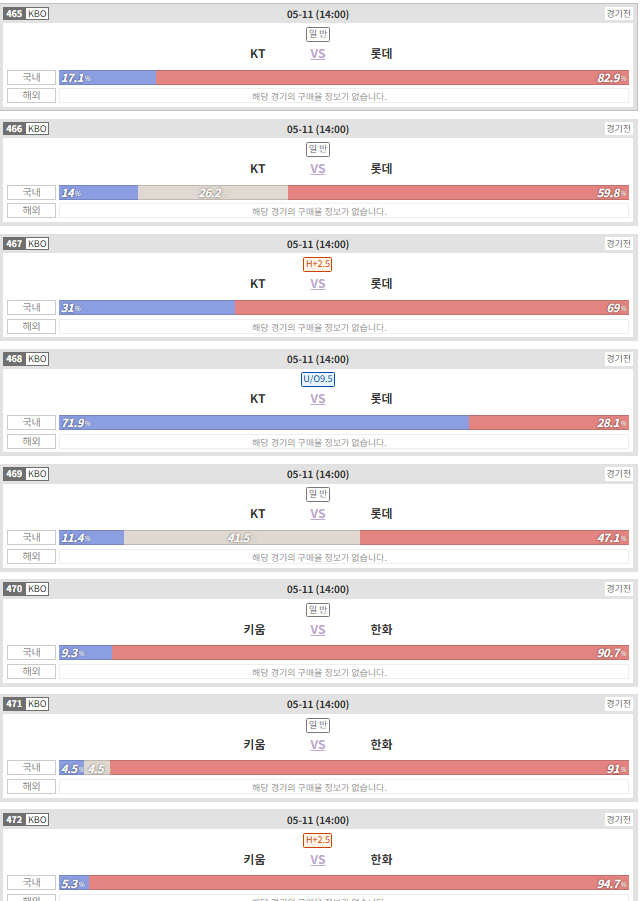Image resolution: width=642 pixels, height=901 pixels.
Task: Click the 41.5% grey bar in match 469
Action: tap(242, 537)
